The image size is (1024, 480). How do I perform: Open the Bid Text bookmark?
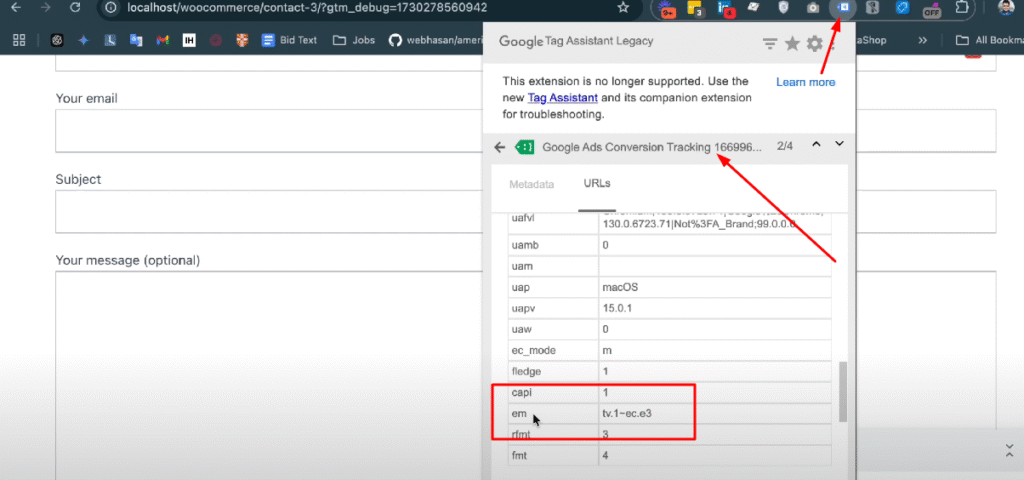[x=289, y=40]
